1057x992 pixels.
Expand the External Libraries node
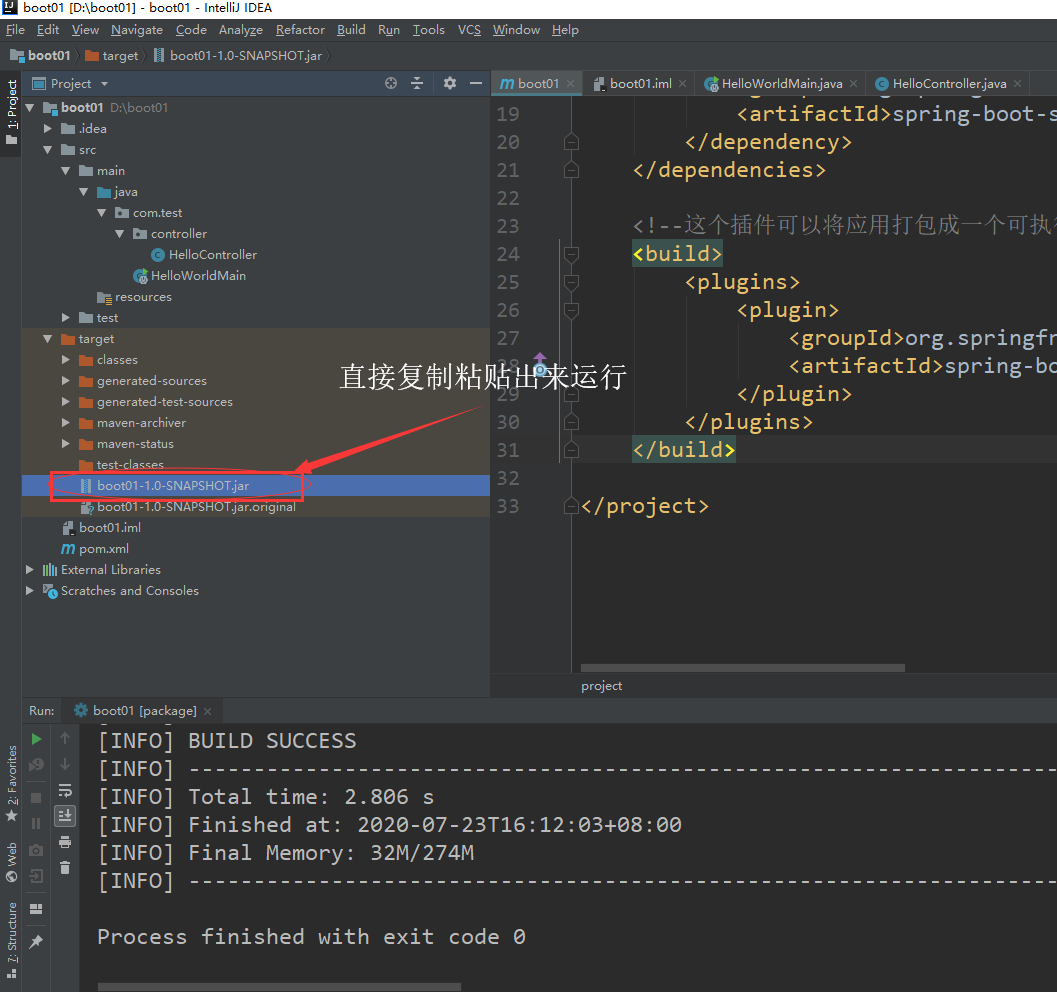click(30, 570)
